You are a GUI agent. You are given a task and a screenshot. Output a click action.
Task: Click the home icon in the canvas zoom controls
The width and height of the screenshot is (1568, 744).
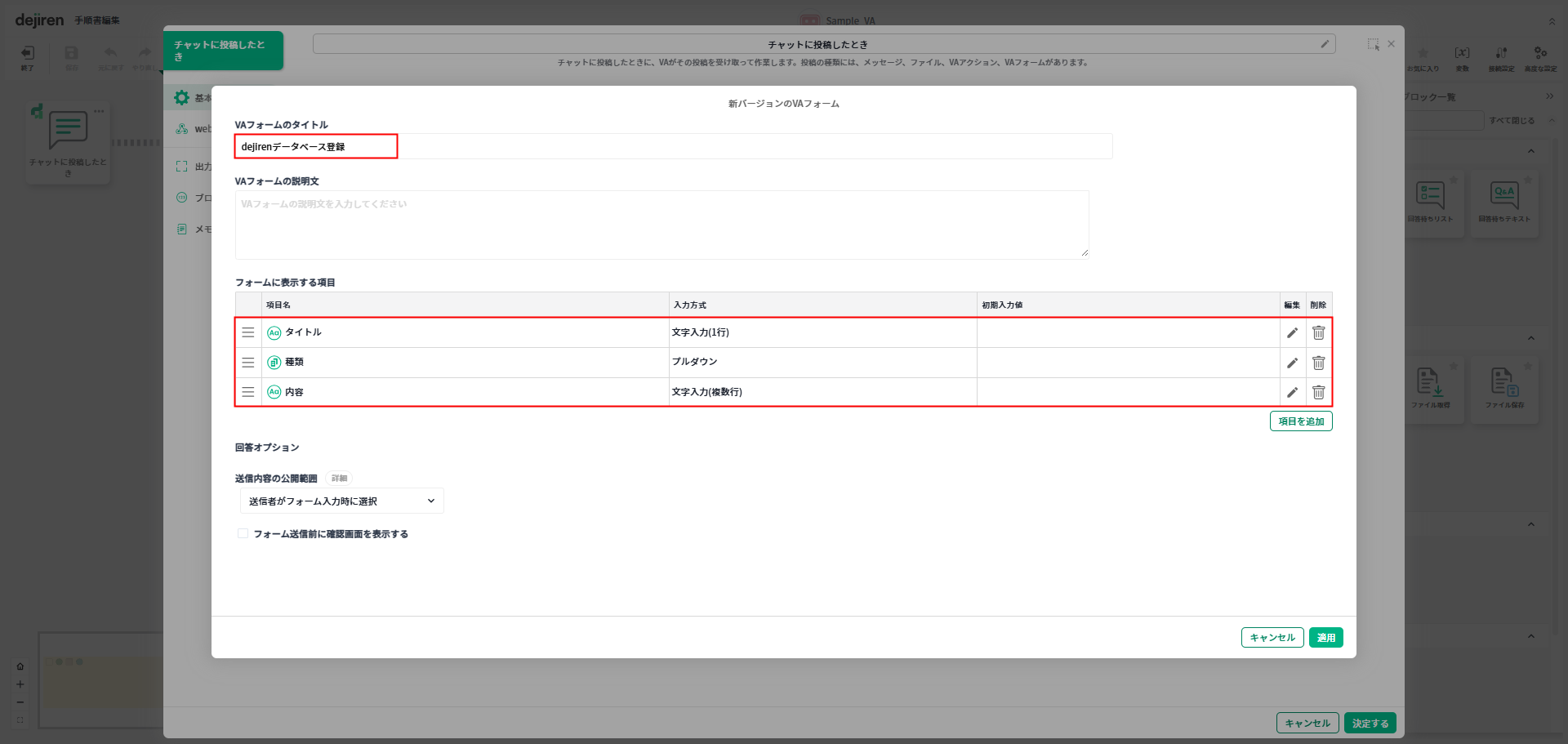(x=20, y=666)
